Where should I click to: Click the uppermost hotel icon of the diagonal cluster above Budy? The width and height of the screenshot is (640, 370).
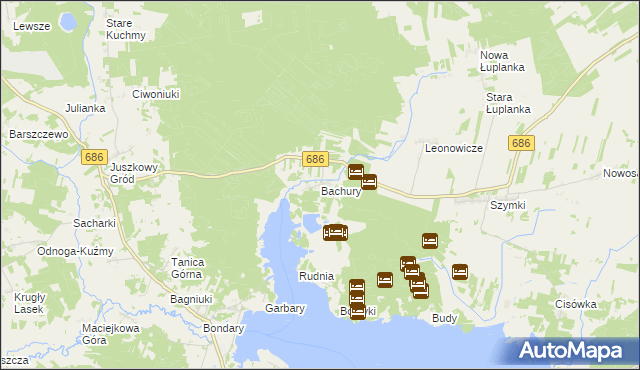(x=408, y=263)
